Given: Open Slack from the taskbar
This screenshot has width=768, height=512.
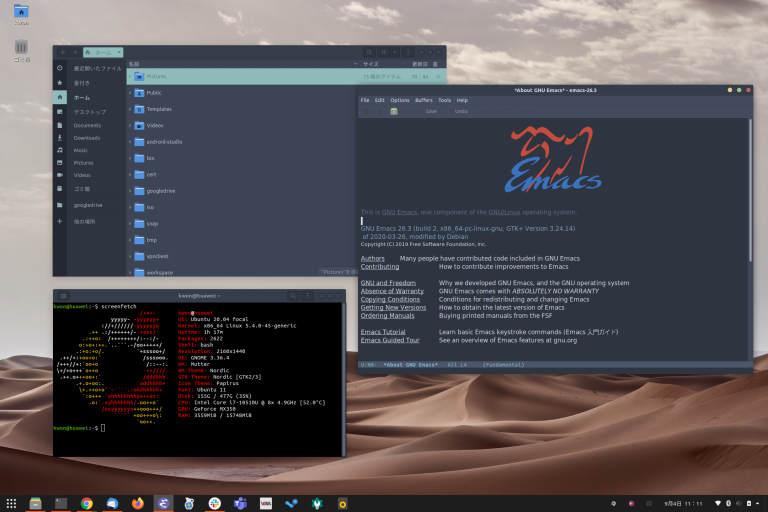Looking at the screenshot, I should [215, 503].
